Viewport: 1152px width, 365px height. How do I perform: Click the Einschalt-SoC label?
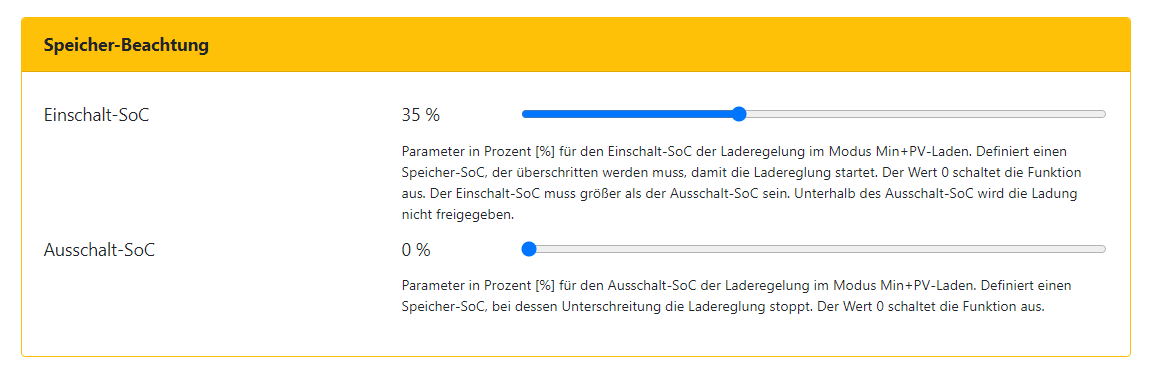[97, 115]
